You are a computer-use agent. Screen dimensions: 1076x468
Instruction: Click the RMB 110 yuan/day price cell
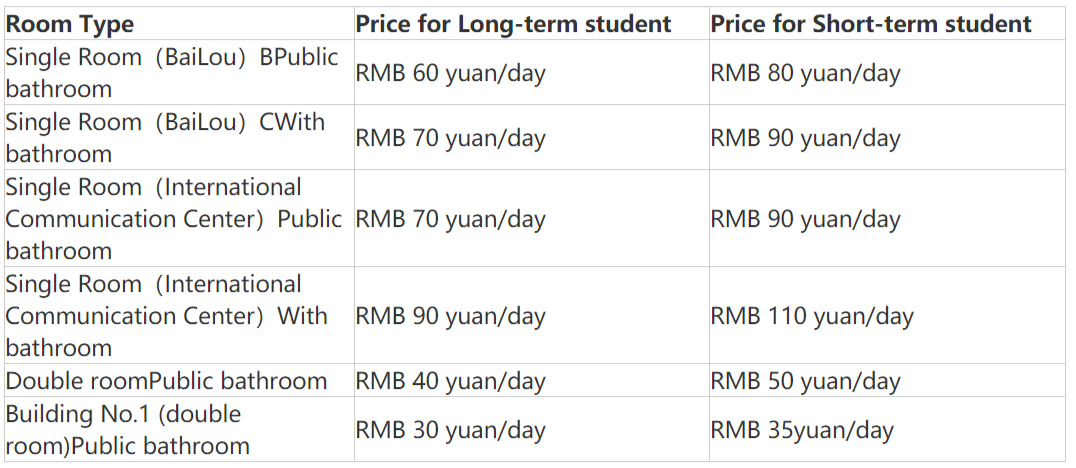[x=812, y=316]
